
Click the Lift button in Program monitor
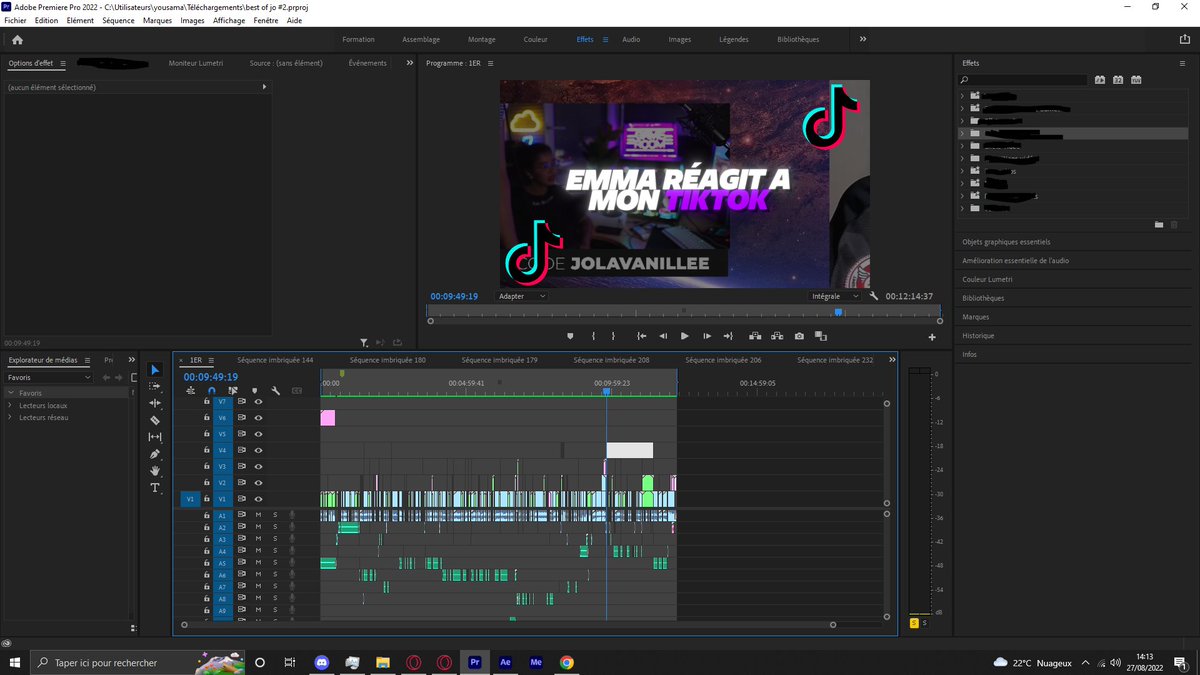point(753,336)
